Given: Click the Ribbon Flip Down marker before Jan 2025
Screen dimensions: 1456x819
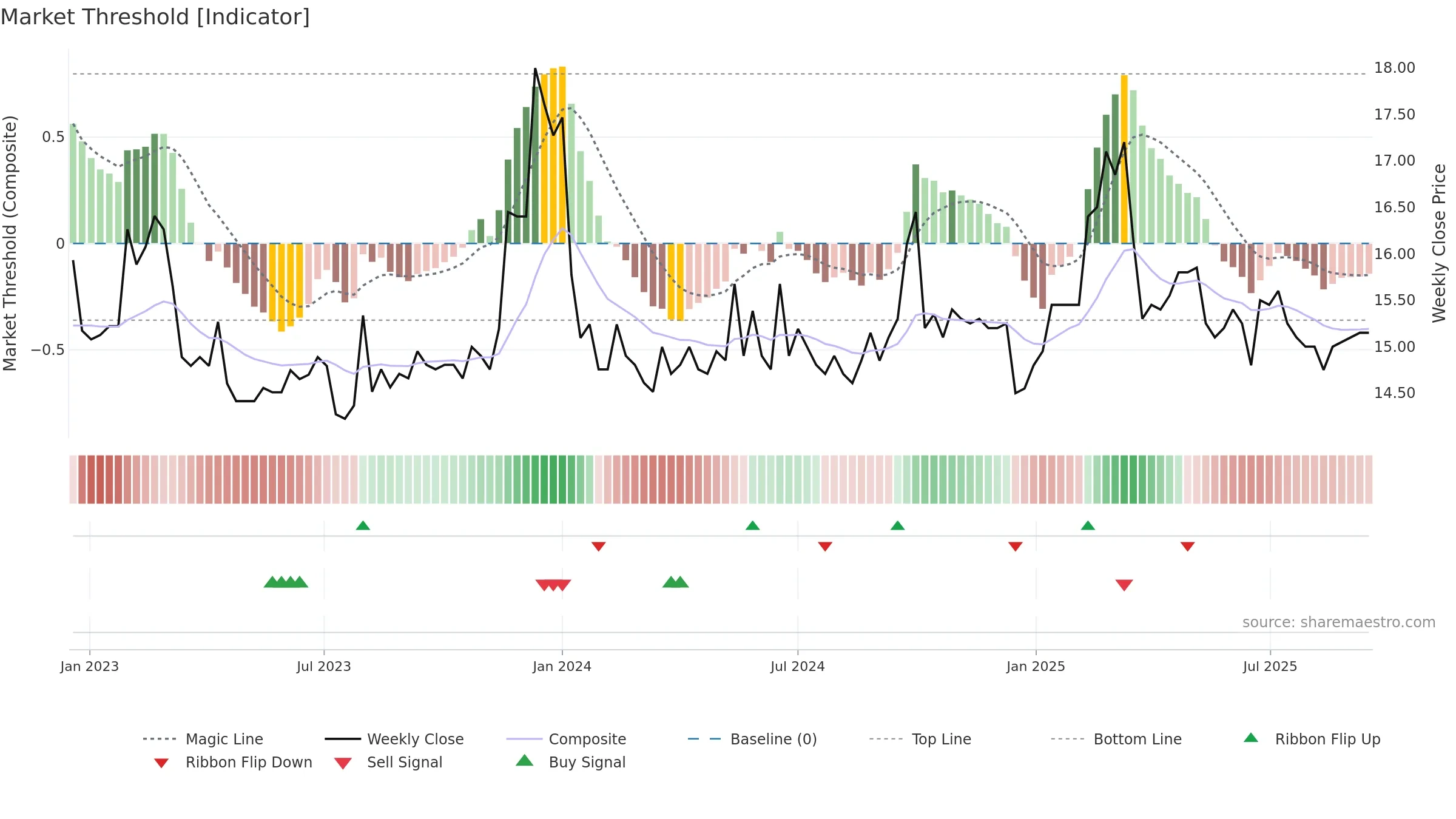Looking at the screenshot, I should [1016, 547].
